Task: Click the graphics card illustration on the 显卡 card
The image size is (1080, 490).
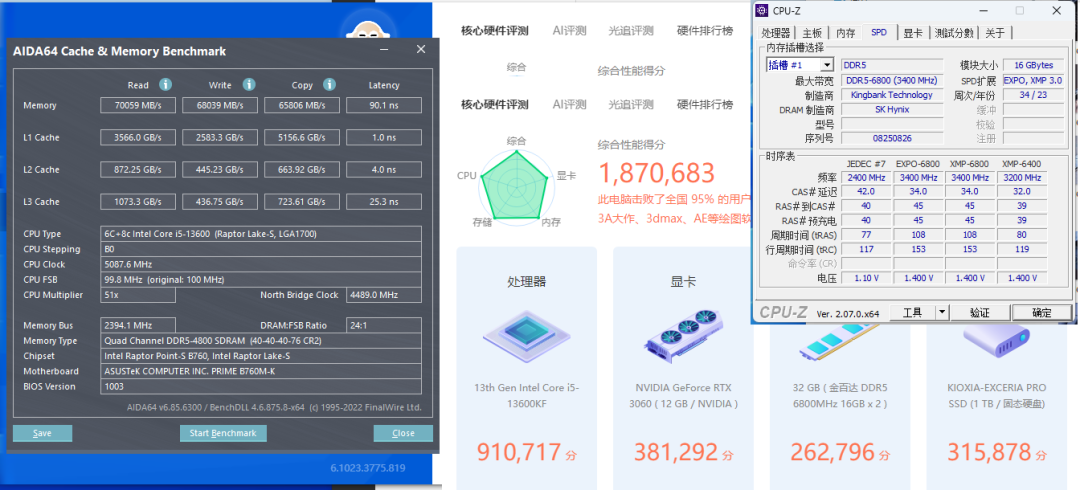Action: pos(683,337)
